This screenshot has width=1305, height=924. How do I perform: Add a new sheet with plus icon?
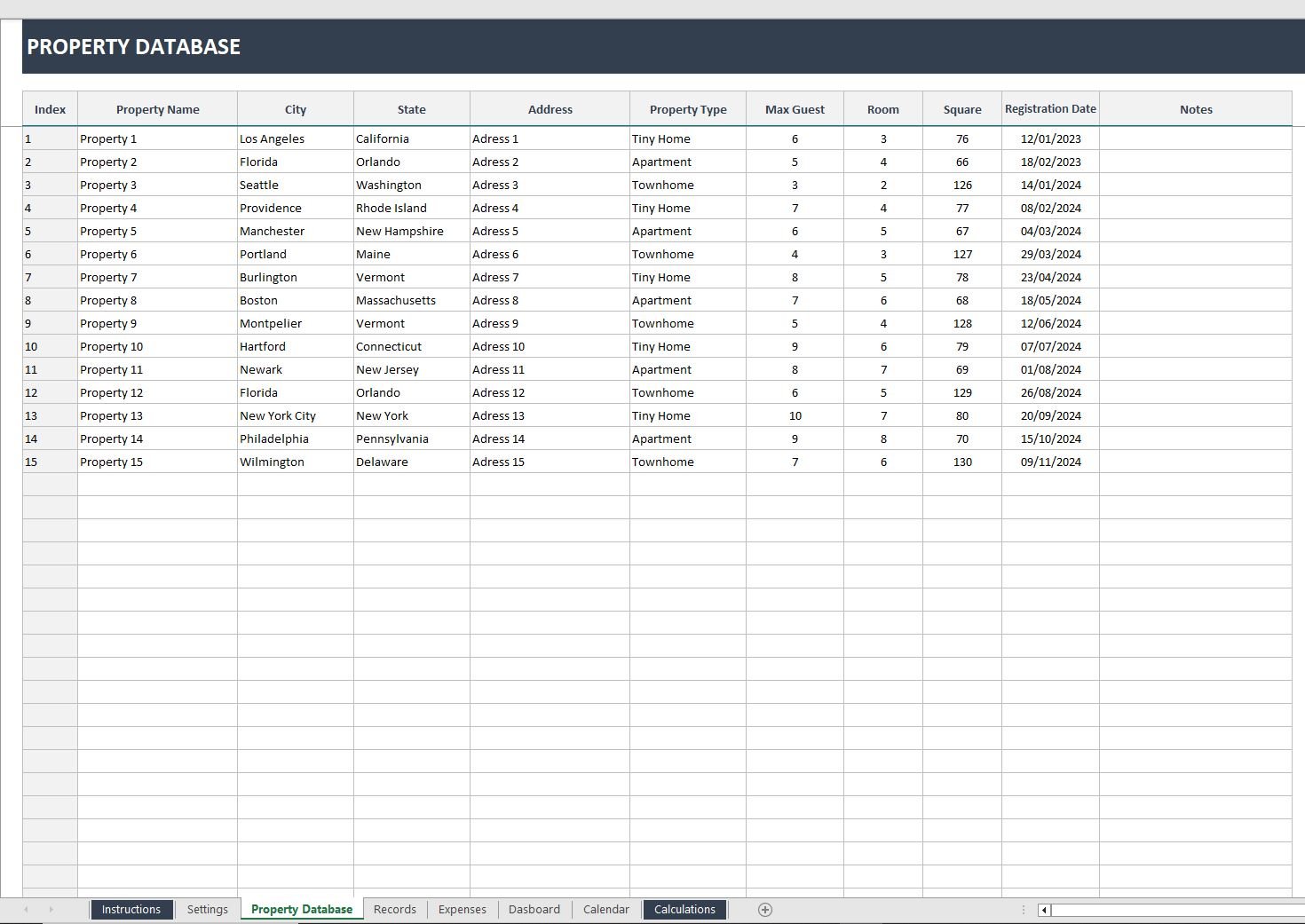coord(765,910)
